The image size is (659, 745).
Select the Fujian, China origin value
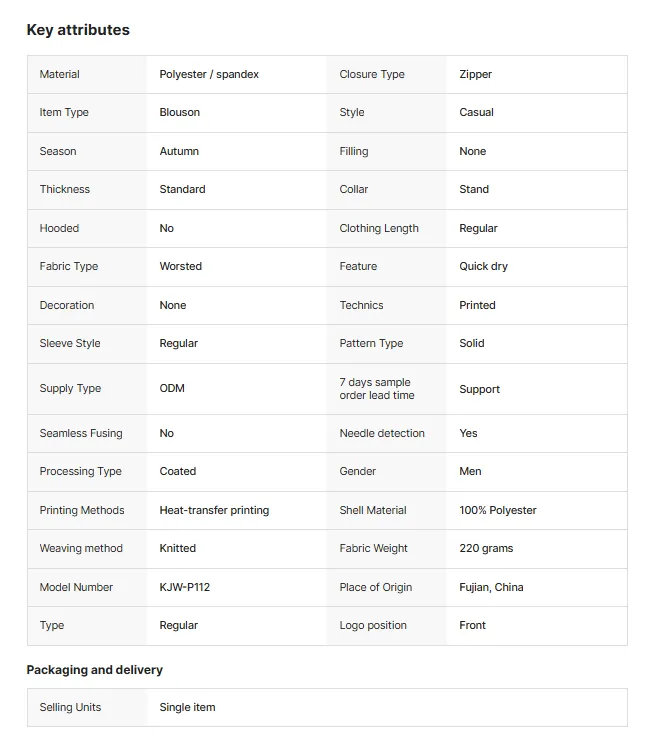click(x=491, y=588)
